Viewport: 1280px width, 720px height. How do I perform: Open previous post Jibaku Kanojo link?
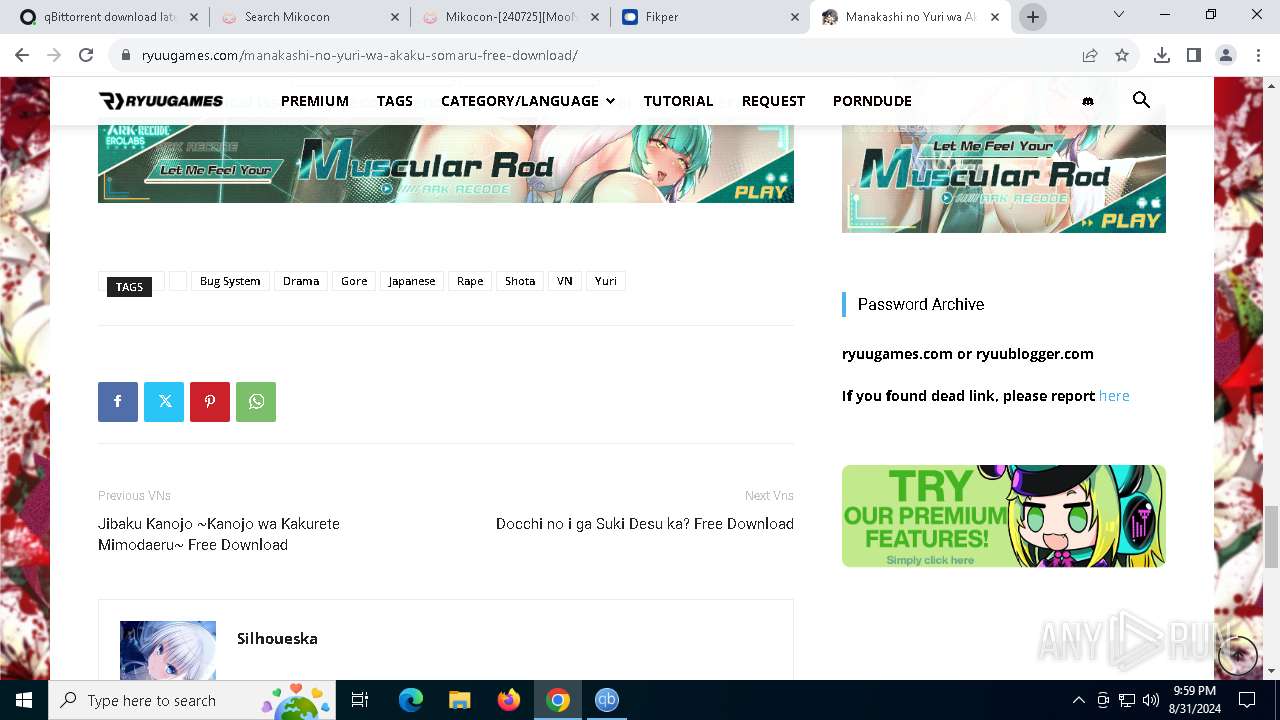pos(219,534)
